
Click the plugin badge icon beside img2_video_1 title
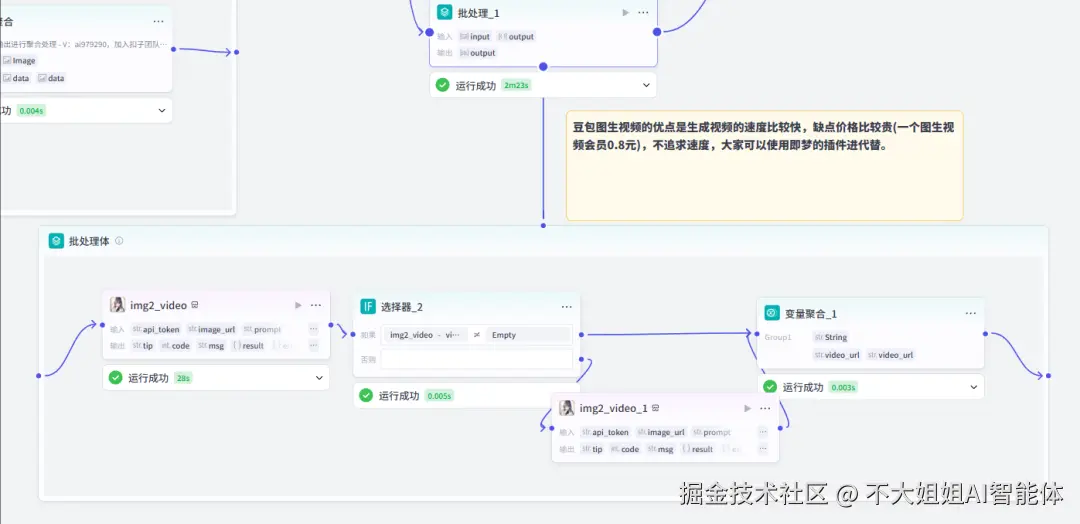(656, 408)
